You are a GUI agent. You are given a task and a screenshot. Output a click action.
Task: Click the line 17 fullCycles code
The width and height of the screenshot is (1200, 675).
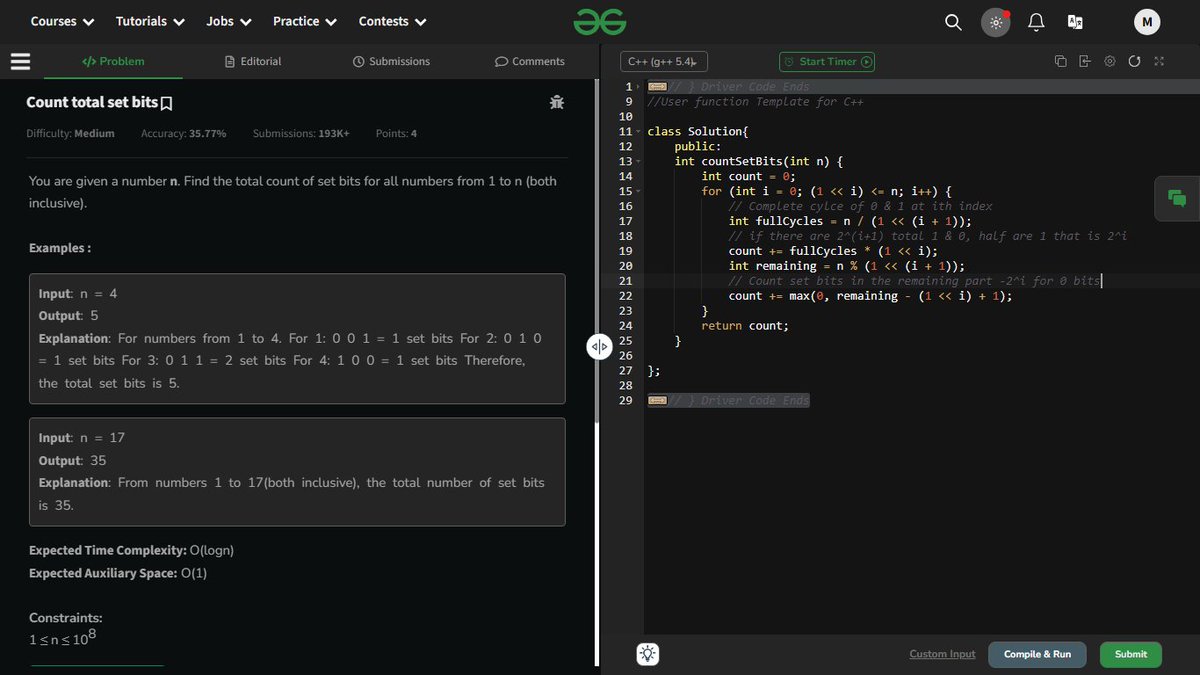point(850,221)
